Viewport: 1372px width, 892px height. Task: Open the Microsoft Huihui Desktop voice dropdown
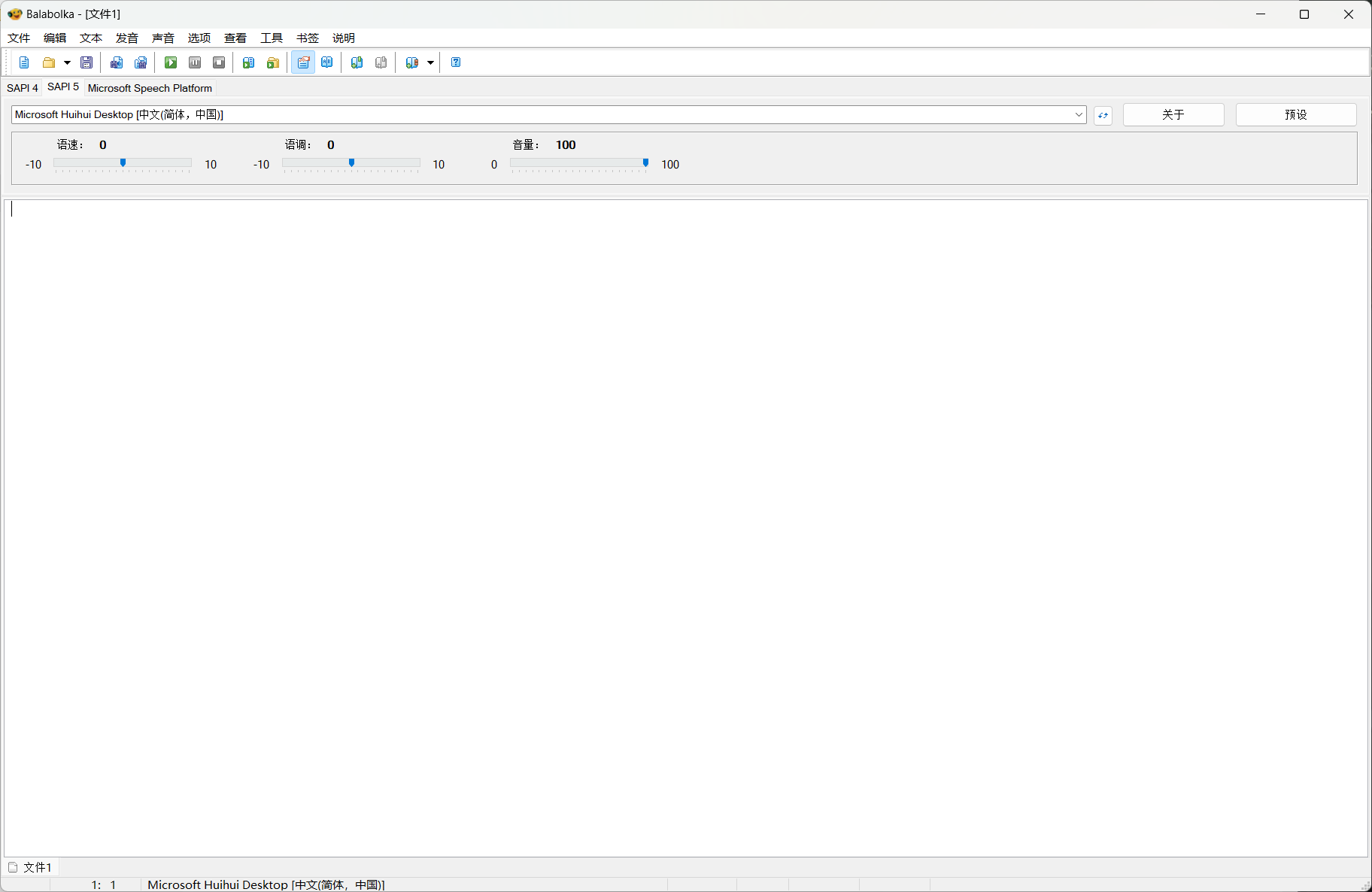click(549, 114)
